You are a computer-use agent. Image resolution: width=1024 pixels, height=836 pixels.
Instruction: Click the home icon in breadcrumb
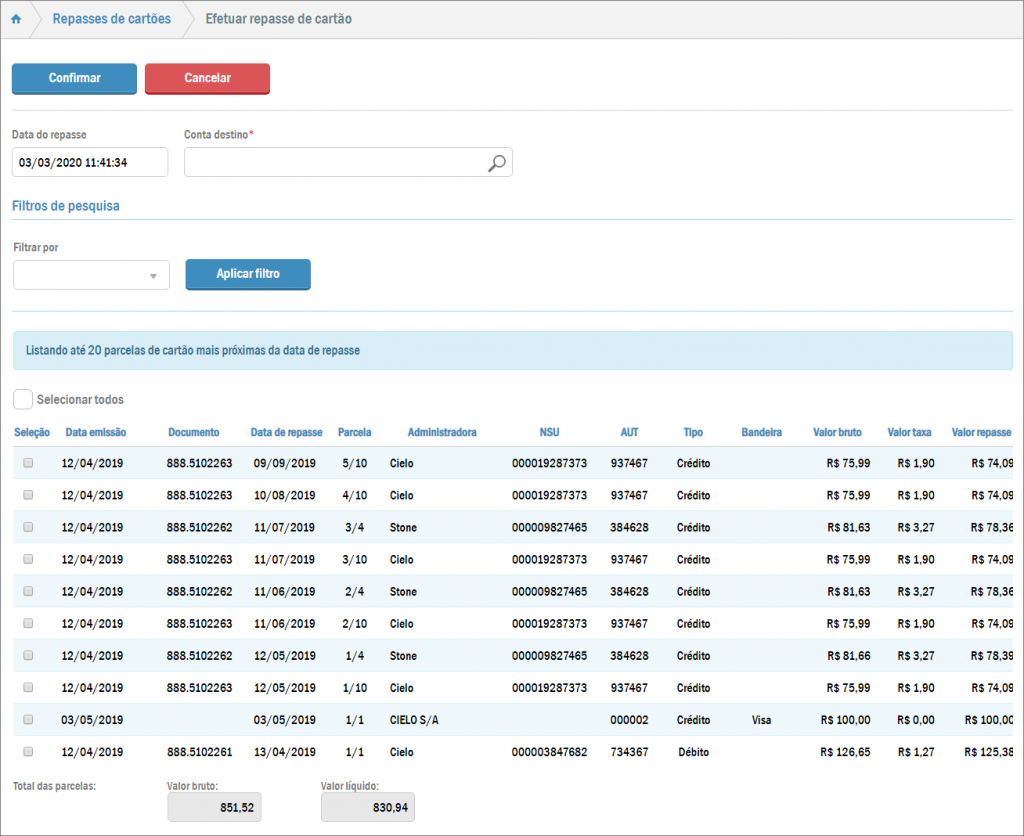point(16,19)
